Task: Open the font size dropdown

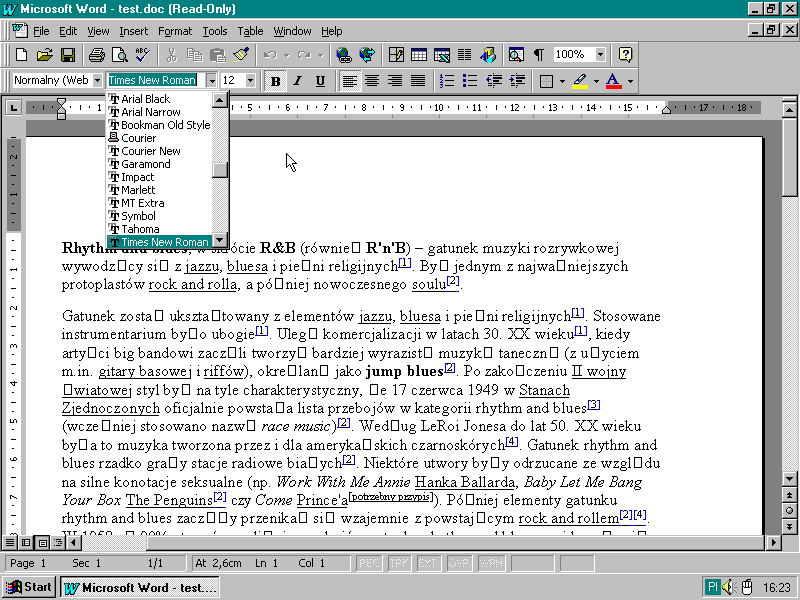Action: point(250,81)
